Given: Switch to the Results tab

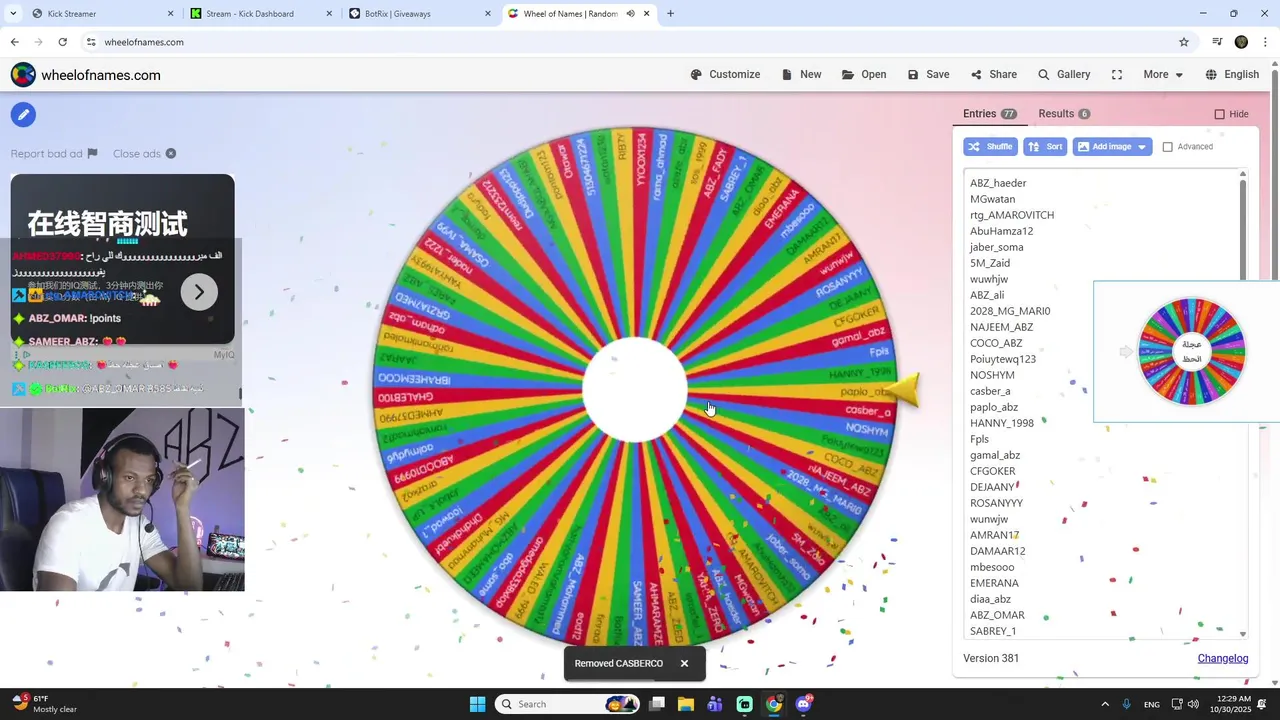Looking at the screenshot, I should 1064,114.
